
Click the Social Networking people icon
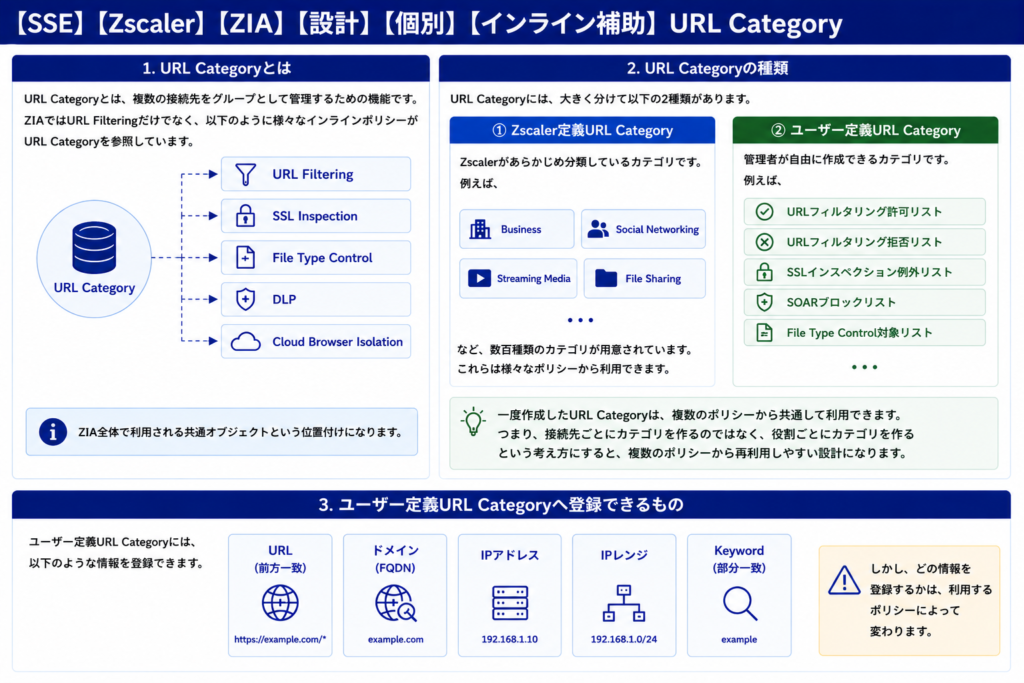[598, 229]
